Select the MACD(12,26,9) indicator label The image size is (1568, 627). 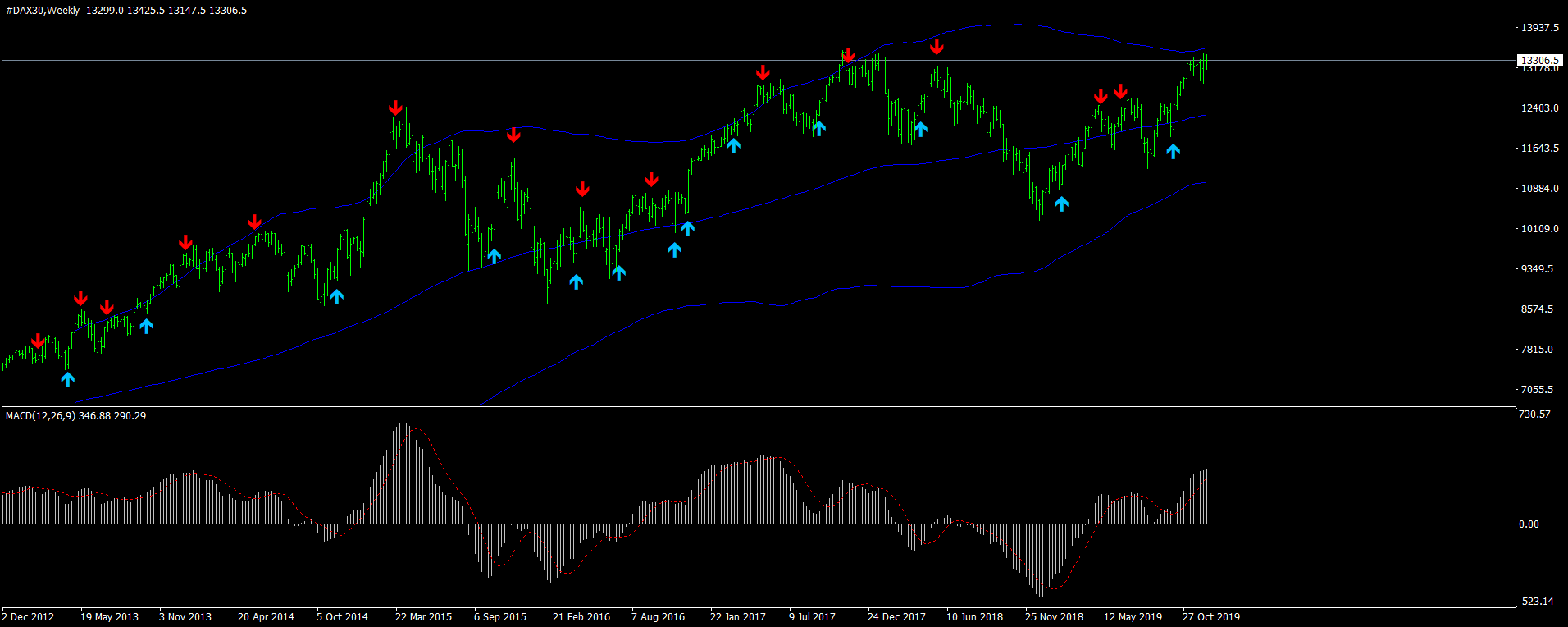pyautogui.click(x=40, y=416)
